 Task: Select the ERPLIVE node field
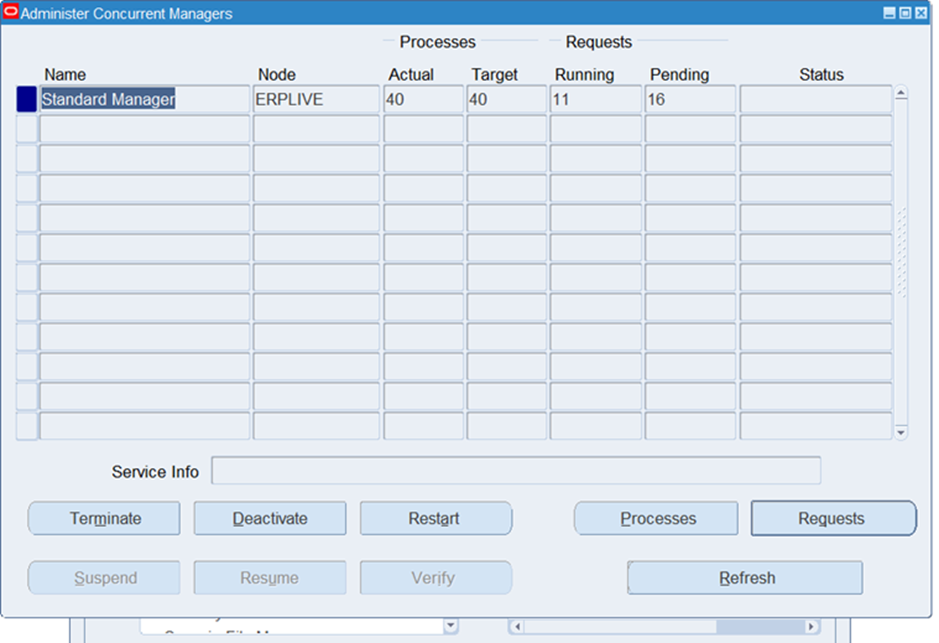tap(315, 100)
